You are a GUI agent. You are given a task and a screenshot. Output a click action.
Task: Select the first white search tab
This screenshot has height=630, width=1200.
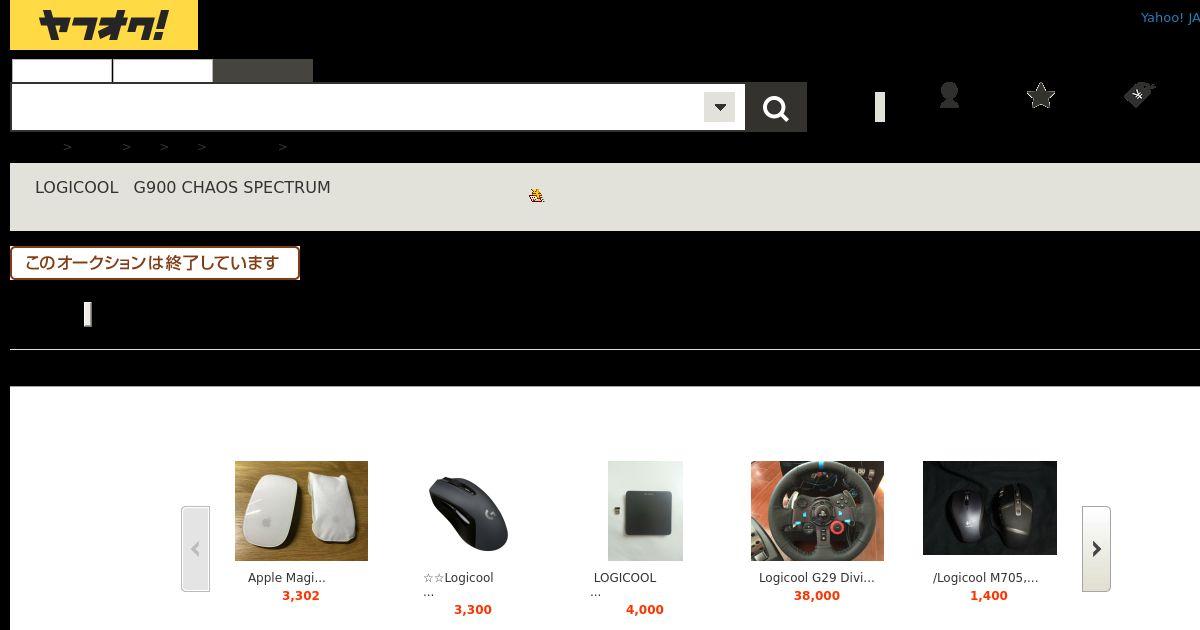point(62,71)
